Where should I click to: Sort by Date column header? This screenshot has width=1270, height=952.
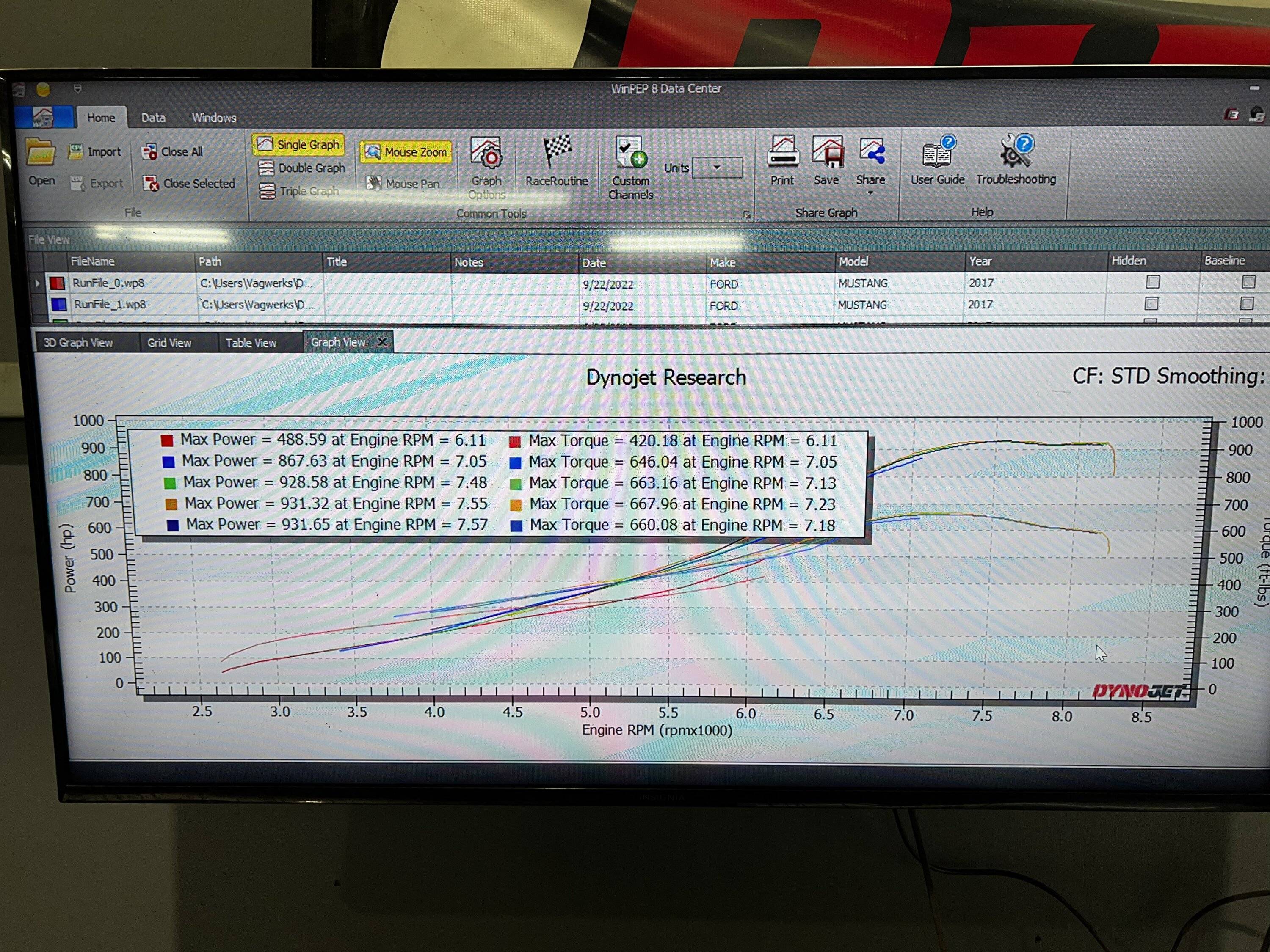click(642, 262)
